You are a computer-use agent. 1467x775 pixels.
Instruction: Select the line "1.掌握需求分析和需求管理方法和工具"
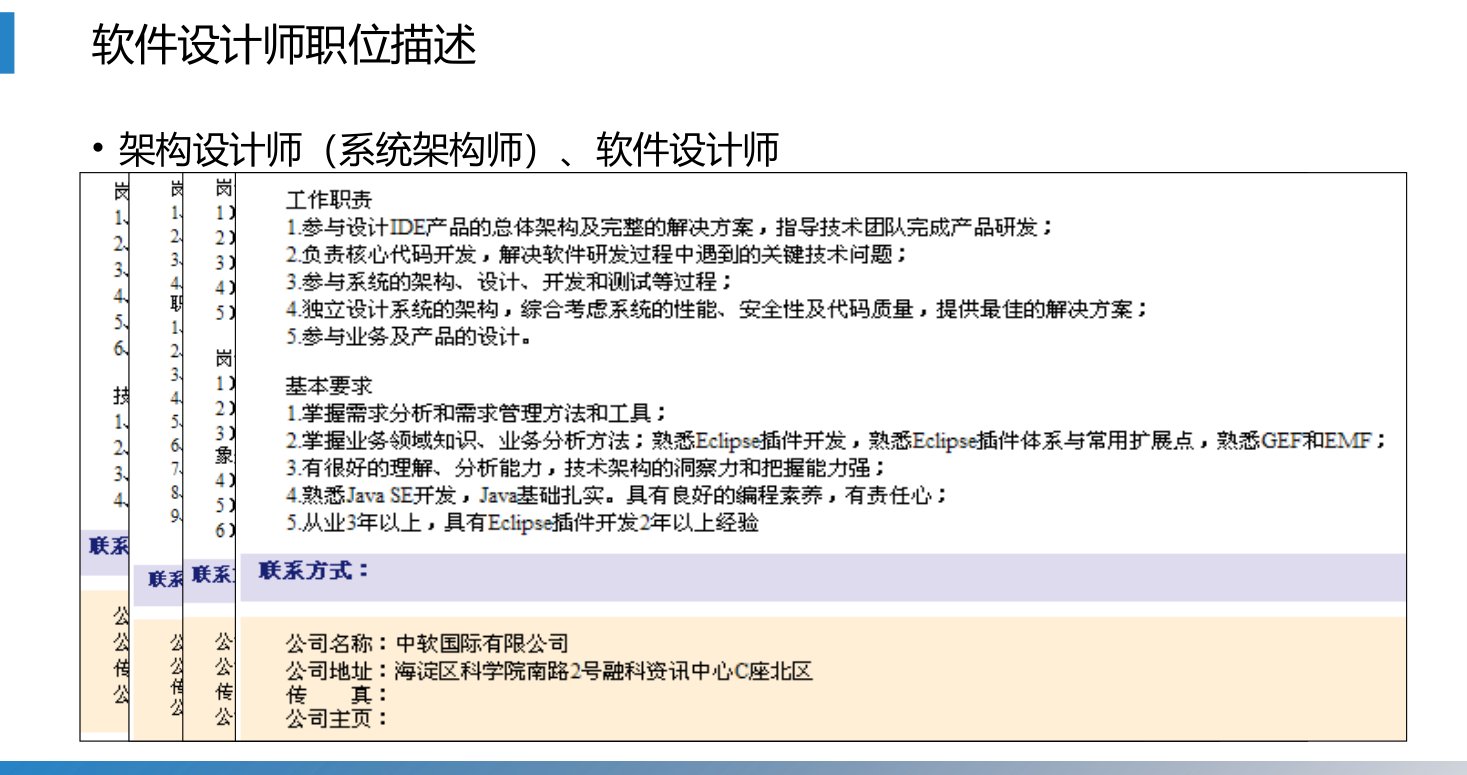pyautogui.click(x=476, y=413)
